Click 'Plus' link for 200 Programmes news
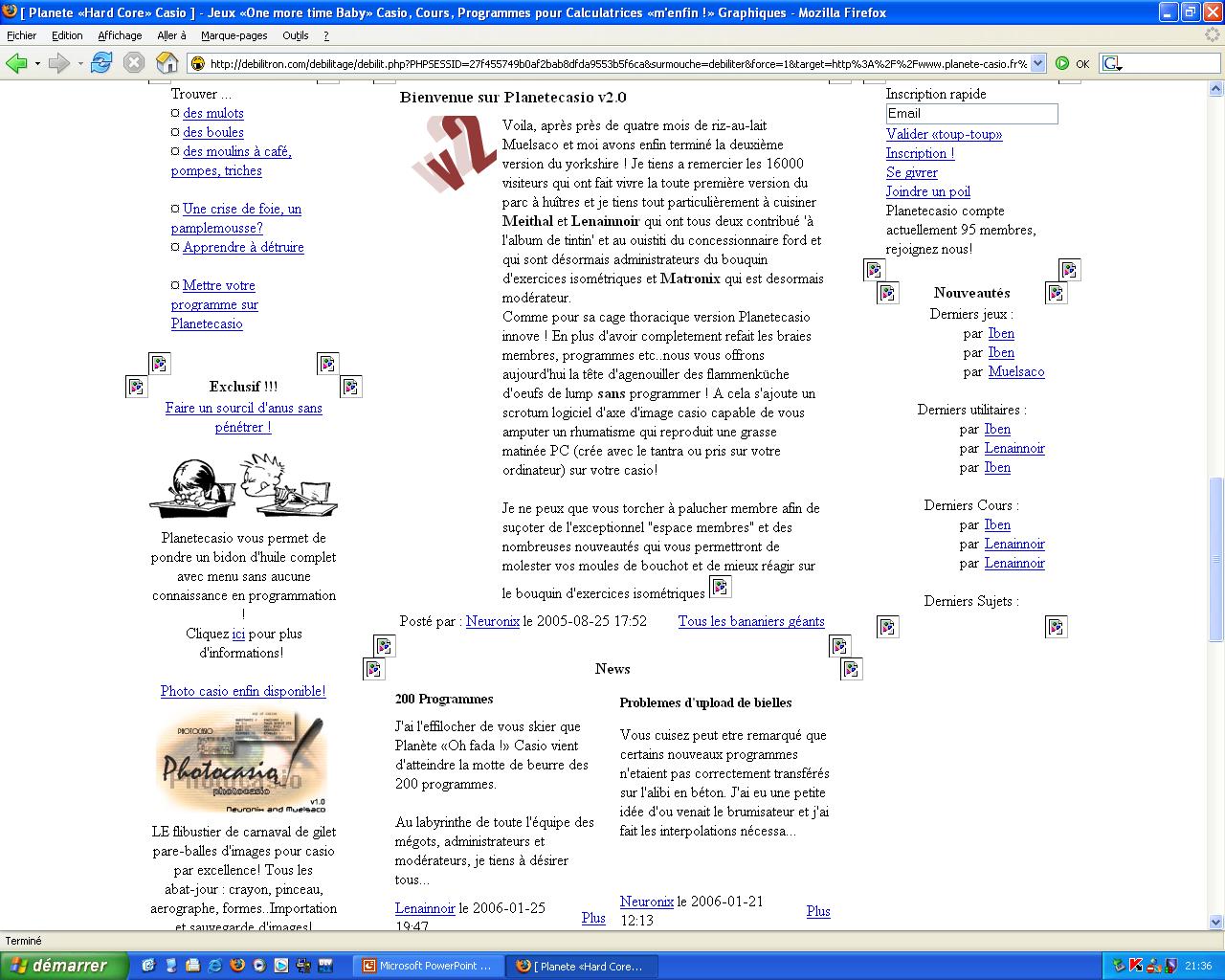Image resolution: width=1225 pixels, height=980 pixels. pyautogui.click(x=593, y=918)
